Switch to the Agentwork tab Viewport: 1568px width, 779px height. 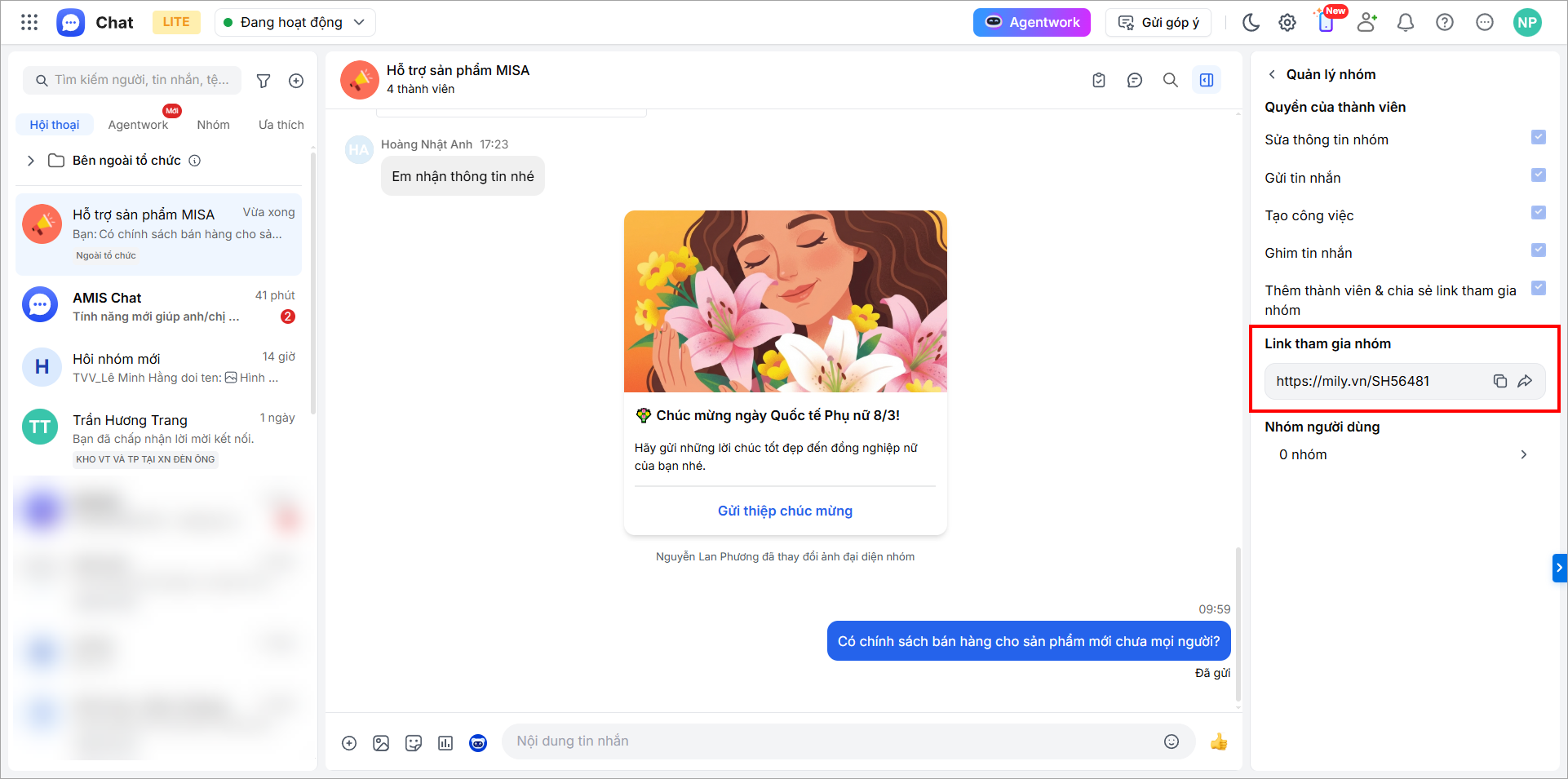click(x=138, y=125)
